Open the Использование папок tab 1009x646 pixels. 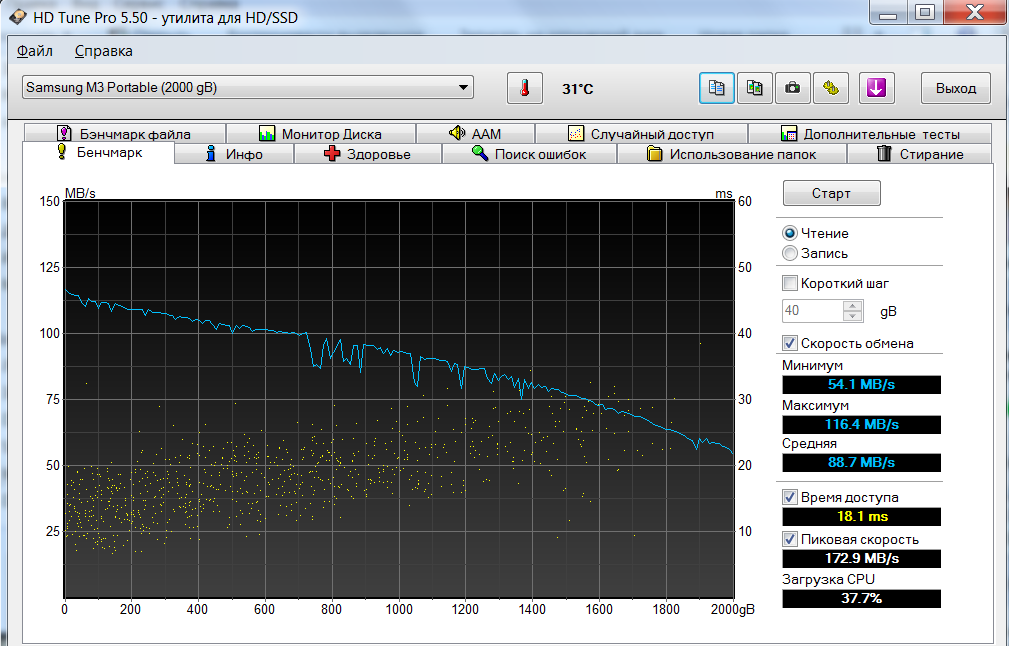[x=732, y=154]
